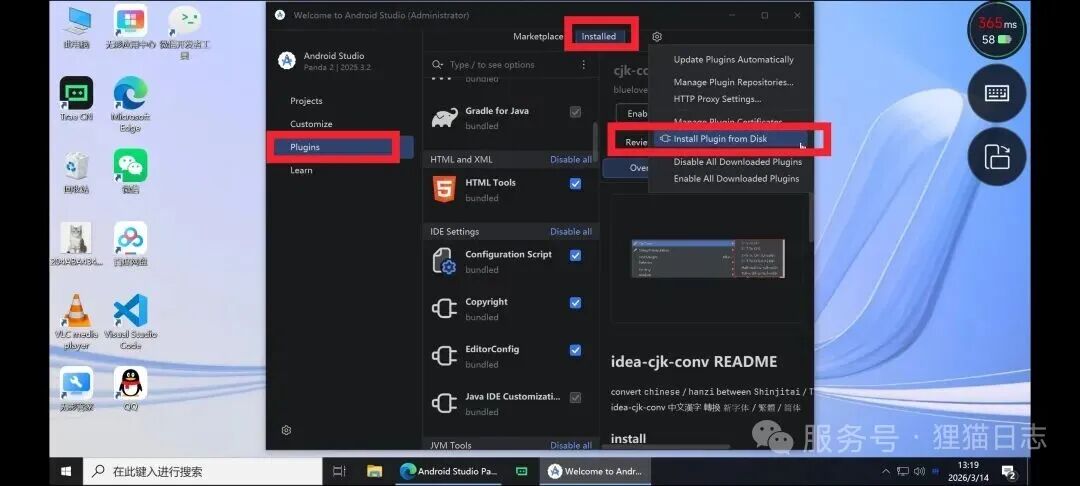Select the Copyright plugin plug icon

(444, 308)
